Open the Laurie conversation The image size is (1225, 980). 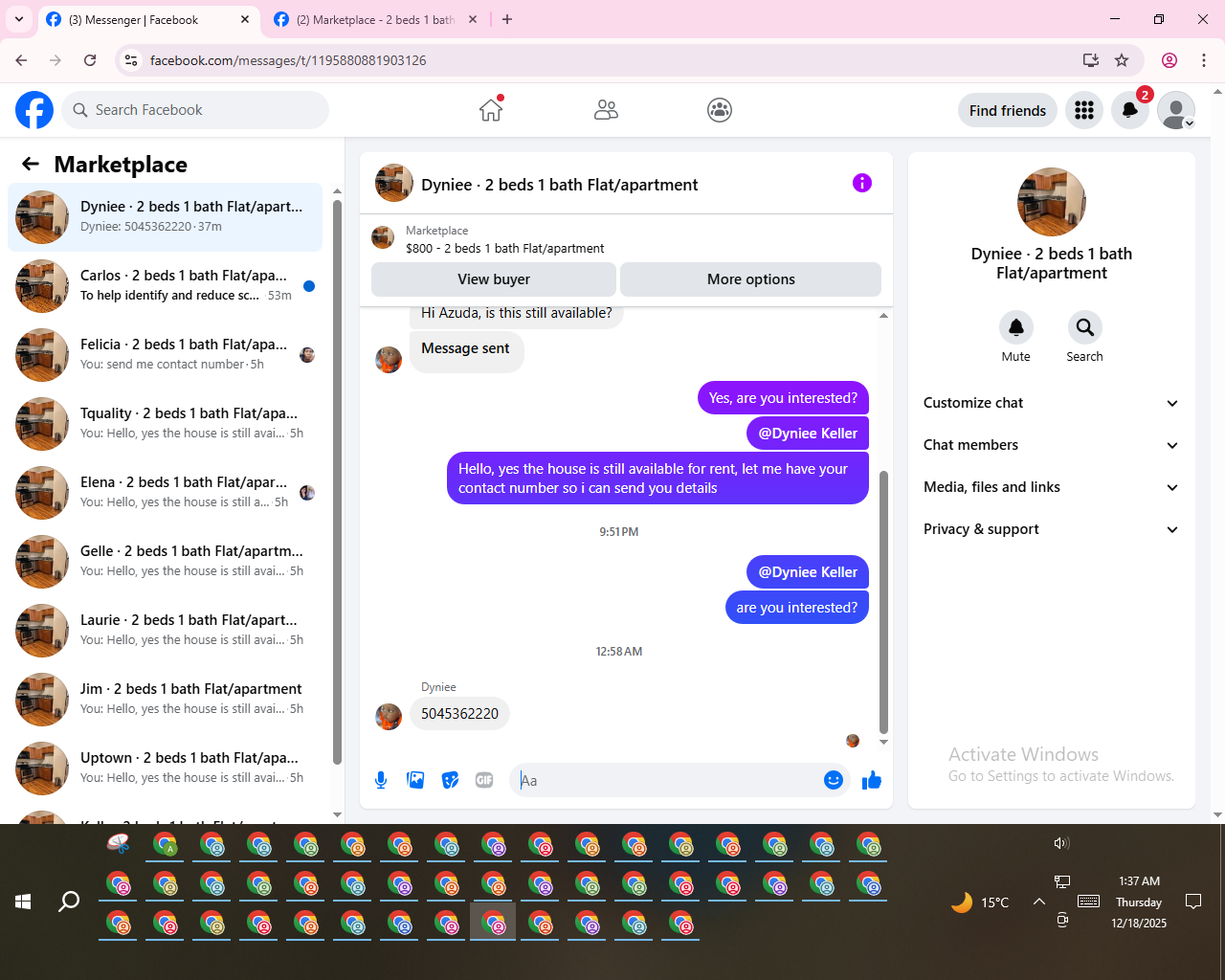166,631
